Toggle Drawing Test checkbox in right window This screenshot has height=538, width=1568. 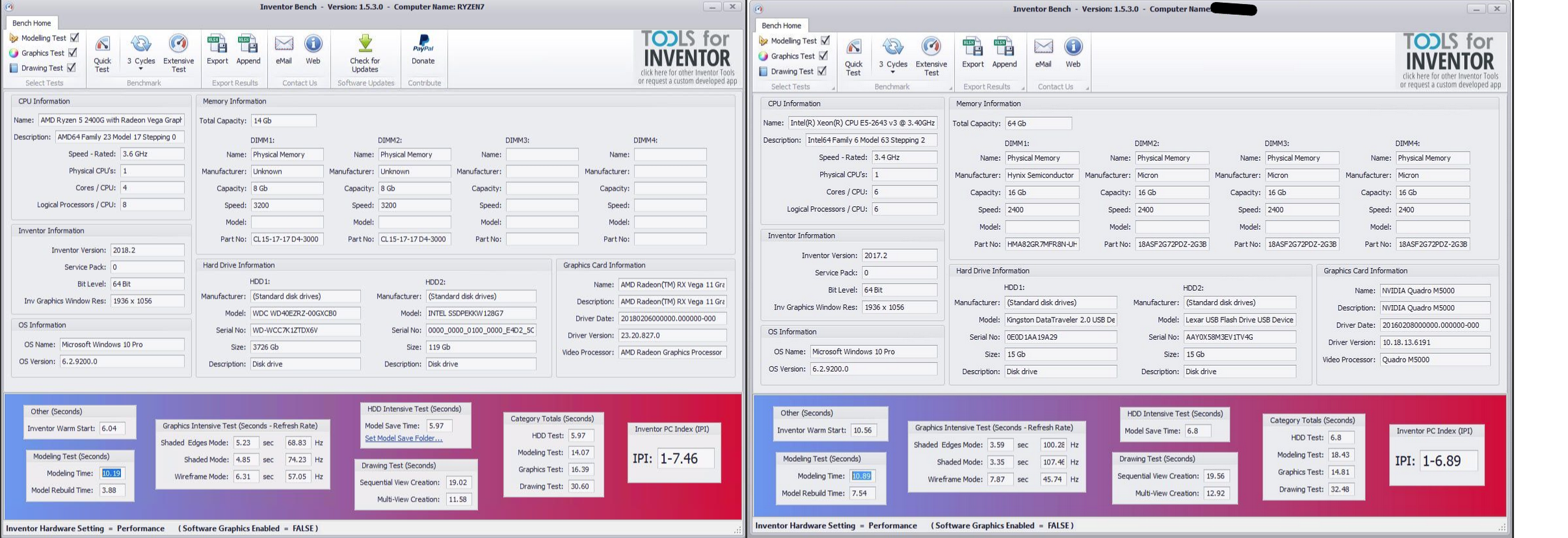[822, 71]
